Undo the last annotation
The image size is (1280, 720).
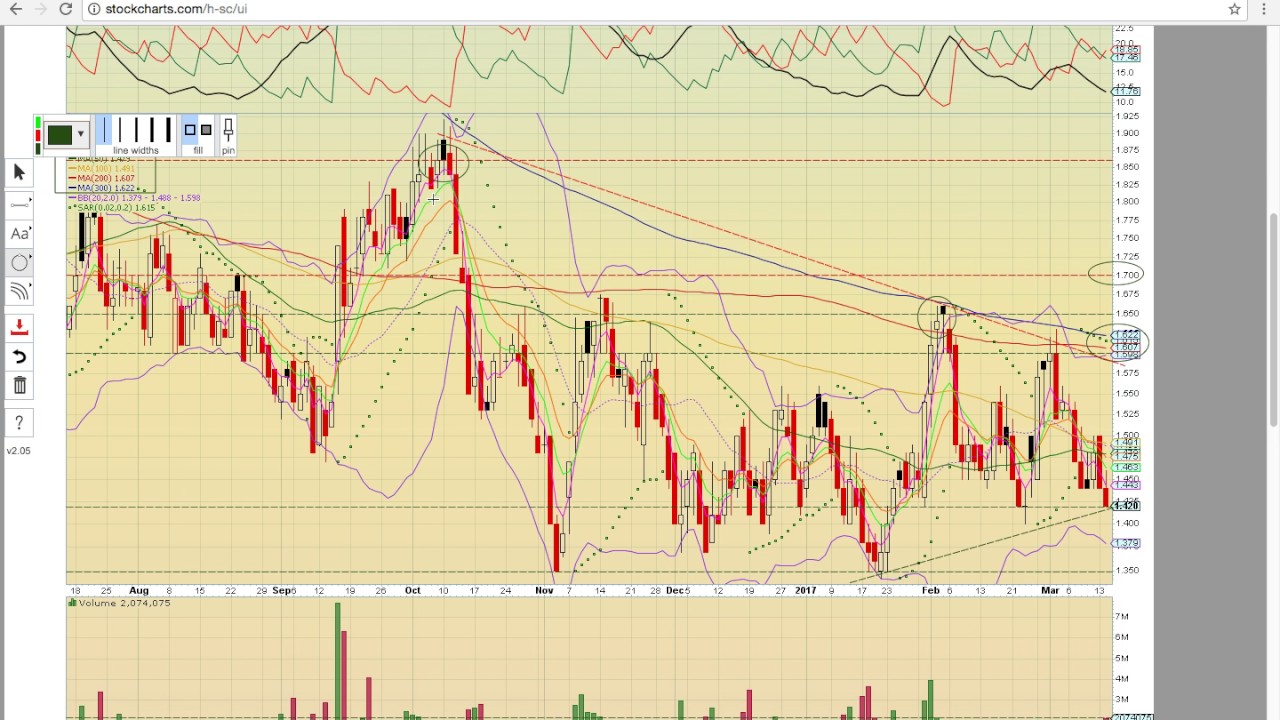(x=19, y=356)
